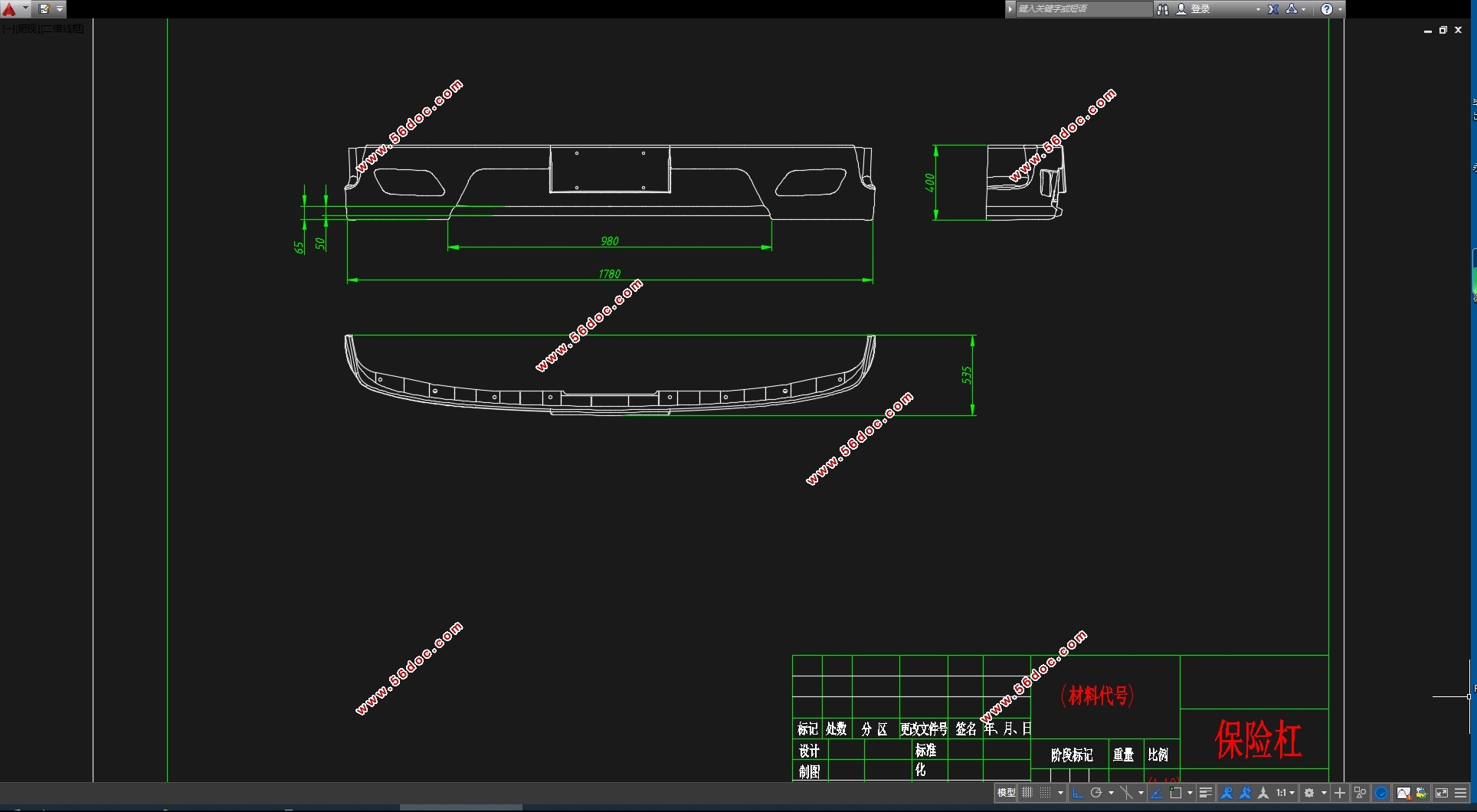Click the 登录 sign-in button
This screenshot has height=812, width=1477.
(x=1200, y=9)
